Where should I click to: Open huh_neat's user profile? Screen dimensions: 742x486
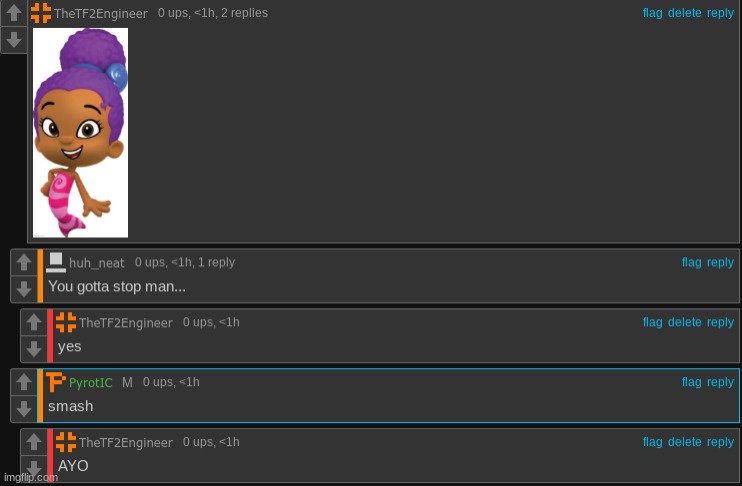click(x=97, y=263)
